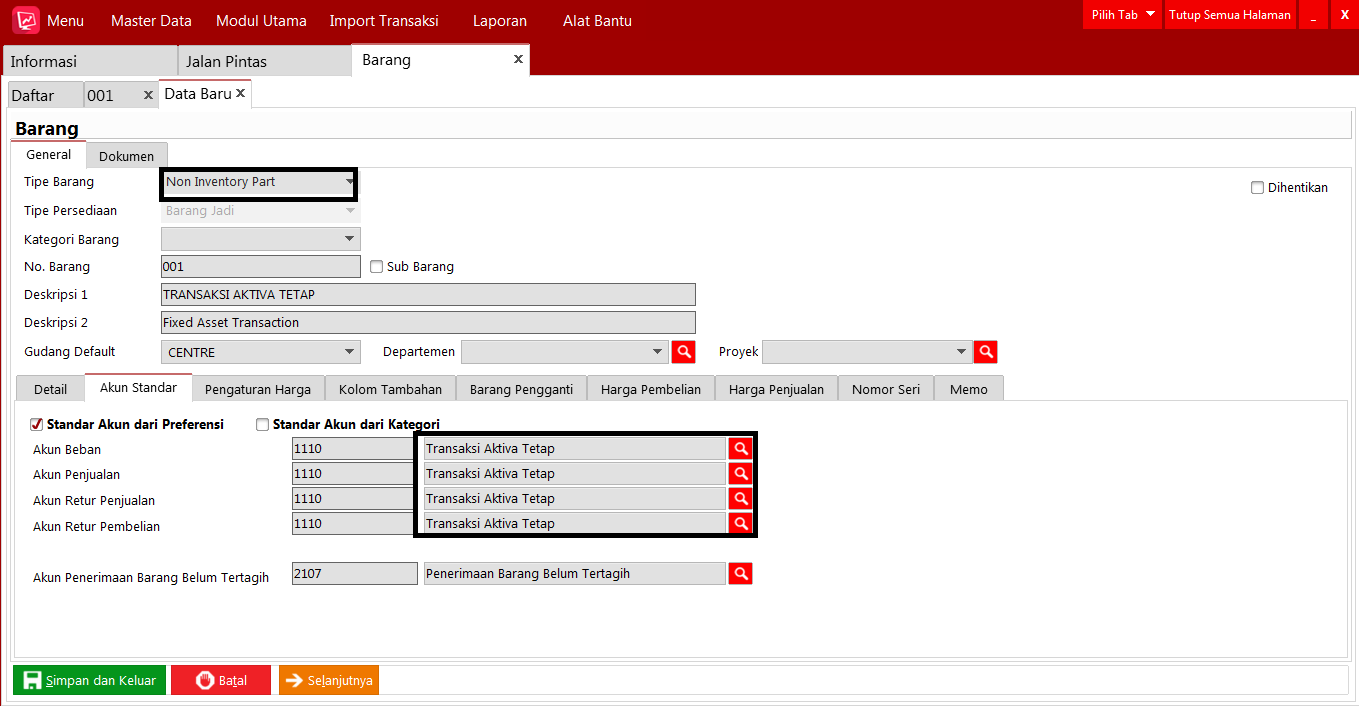
Task: Click the Simpan dan Keluar button
Action: 90,680
